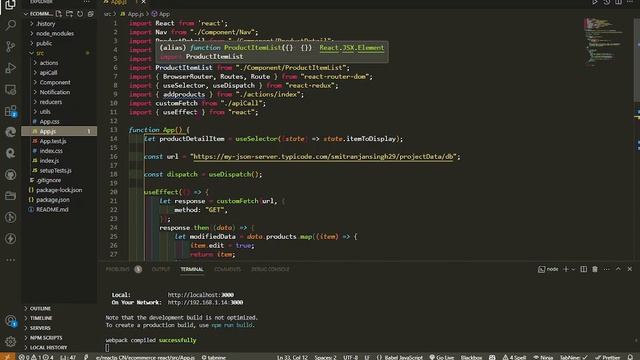The height and width of the screenshot is (360, 640).
Task: Expand the actions folder
Action: (x=49, y=63)
